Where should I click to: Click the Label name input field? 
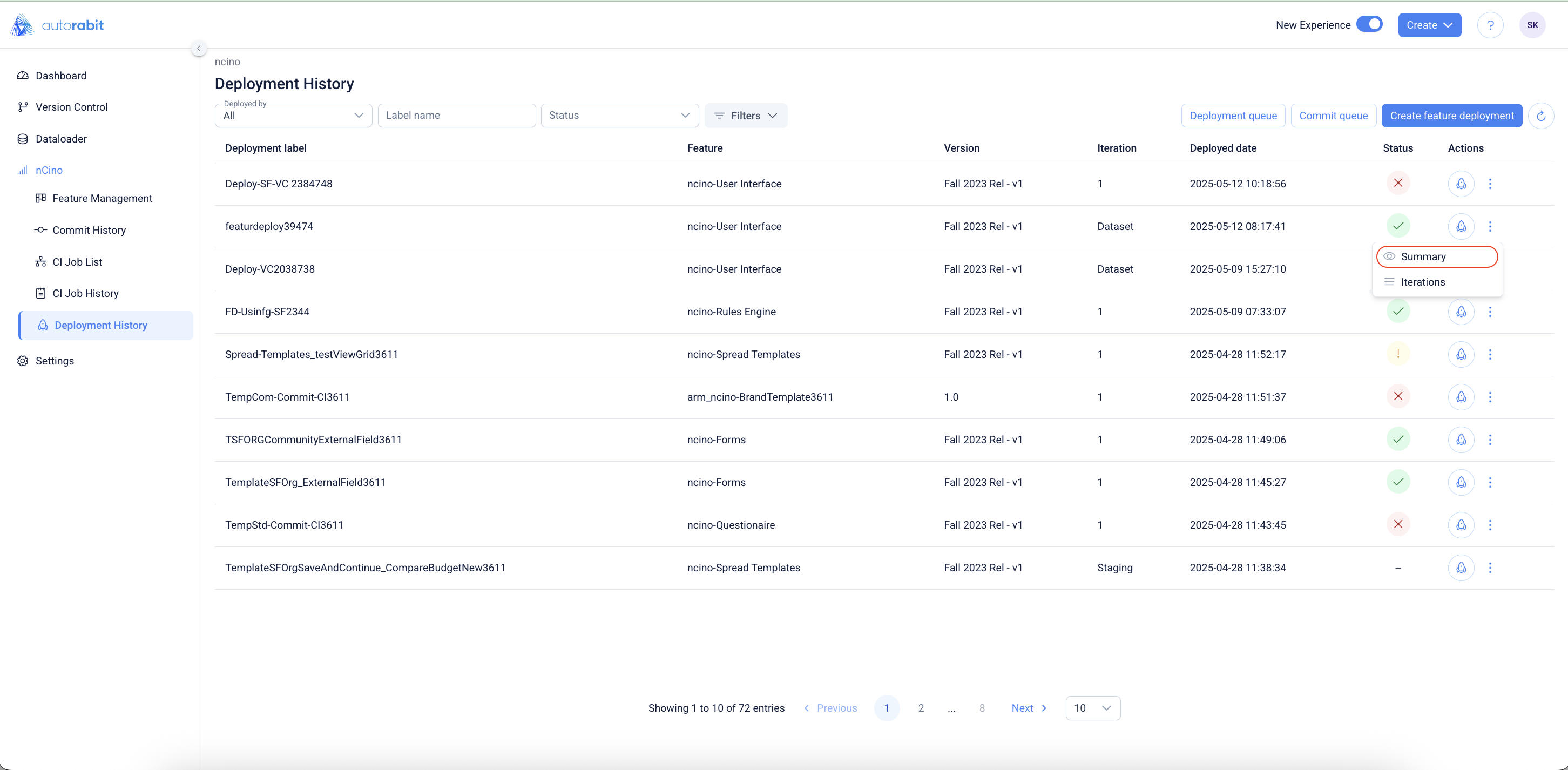pos(456,116)
